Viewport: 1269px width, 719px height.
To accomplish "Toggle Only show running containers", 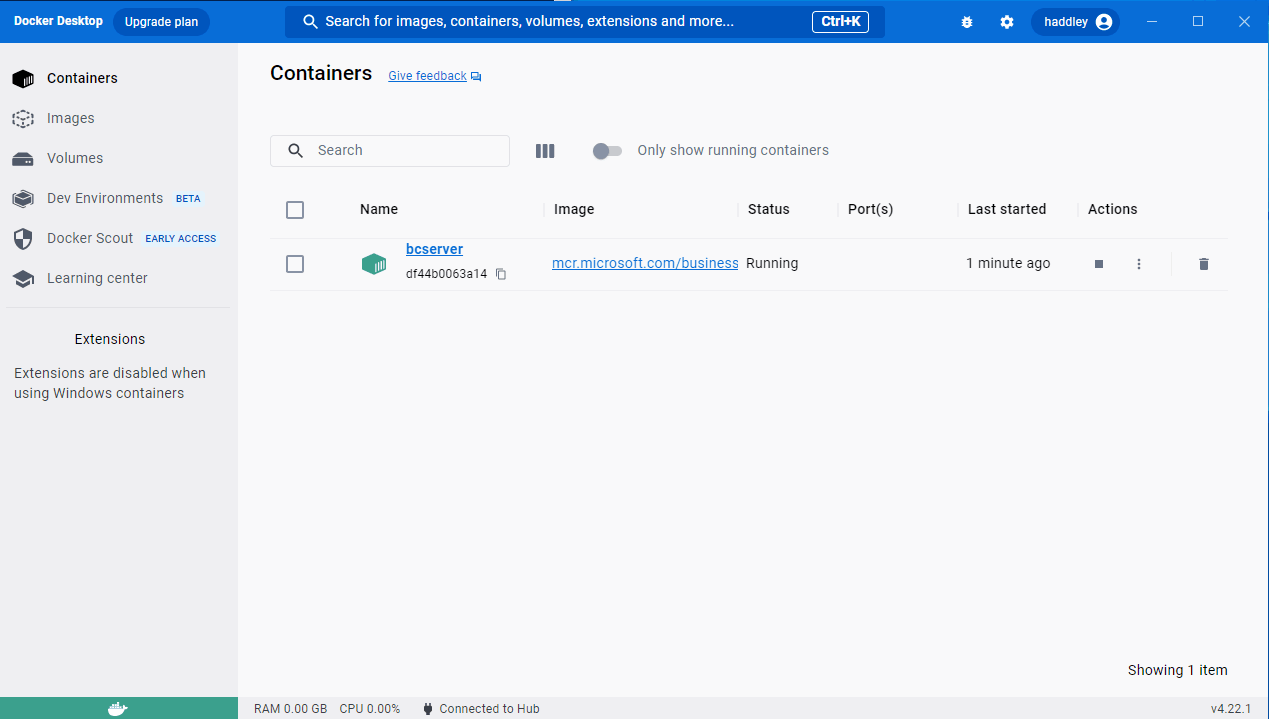I will (x=607, y=151).
